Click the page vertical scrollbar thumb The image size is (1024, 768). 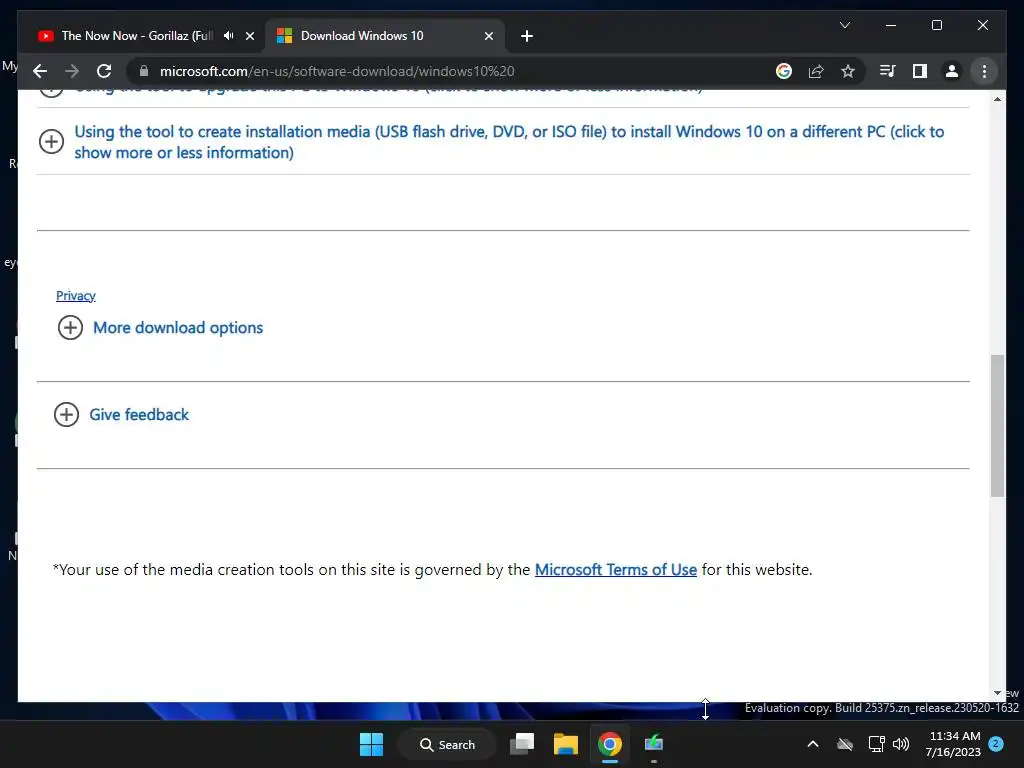click(x=997, y=425)
